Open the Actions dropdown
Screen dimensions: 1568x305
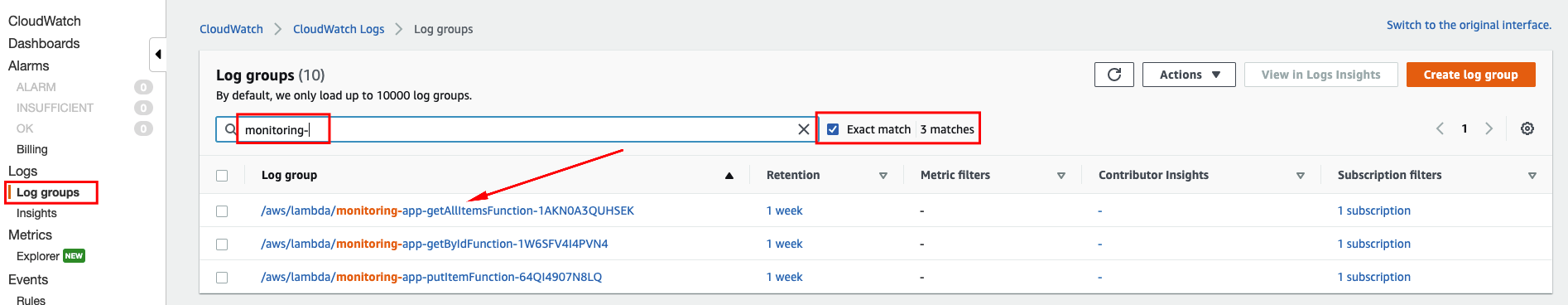pos(1189,75)
